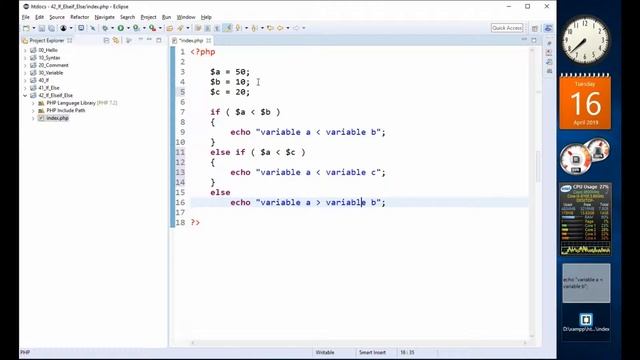Open the Navigate menu
This screenshot has width=640, height=360.
[x=104, y=17]
